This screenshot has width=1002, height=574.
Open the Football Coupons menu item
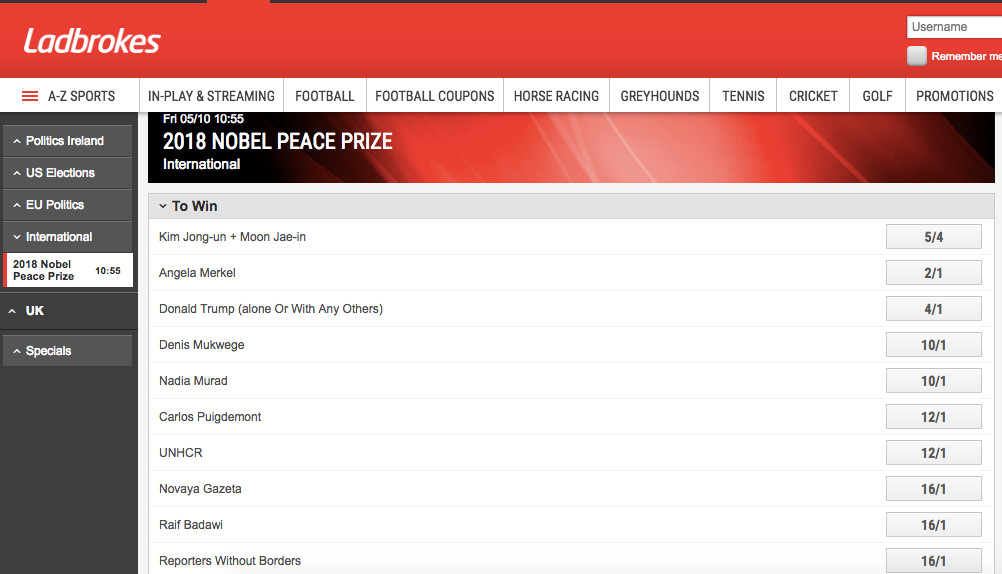coord(435,96)
